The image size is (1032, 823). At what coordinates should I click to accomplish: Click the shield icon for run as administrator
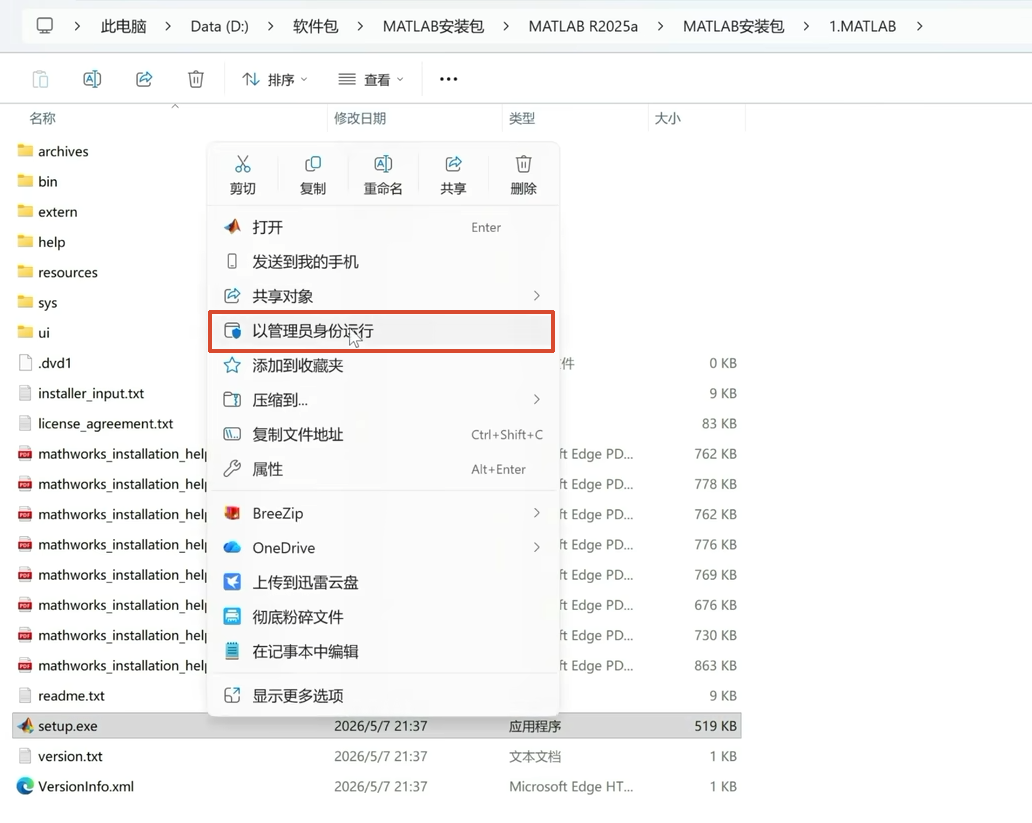[232, 331]
